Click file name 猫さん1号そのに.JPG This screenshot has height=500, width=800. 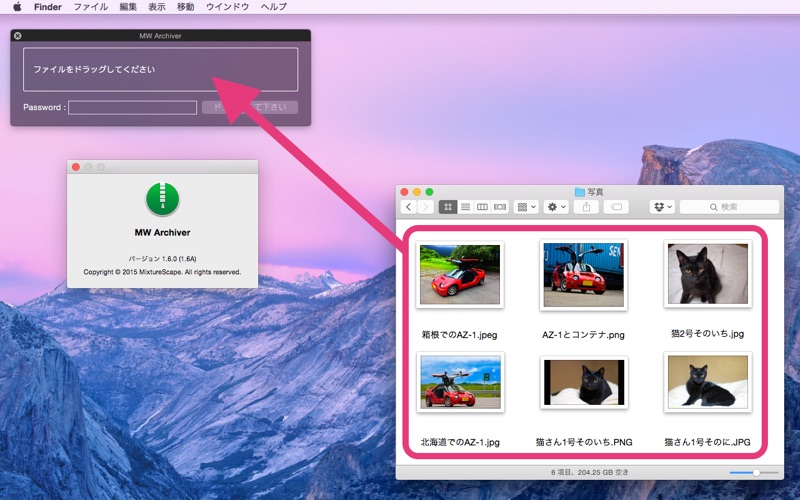click(x=707, y=442)
